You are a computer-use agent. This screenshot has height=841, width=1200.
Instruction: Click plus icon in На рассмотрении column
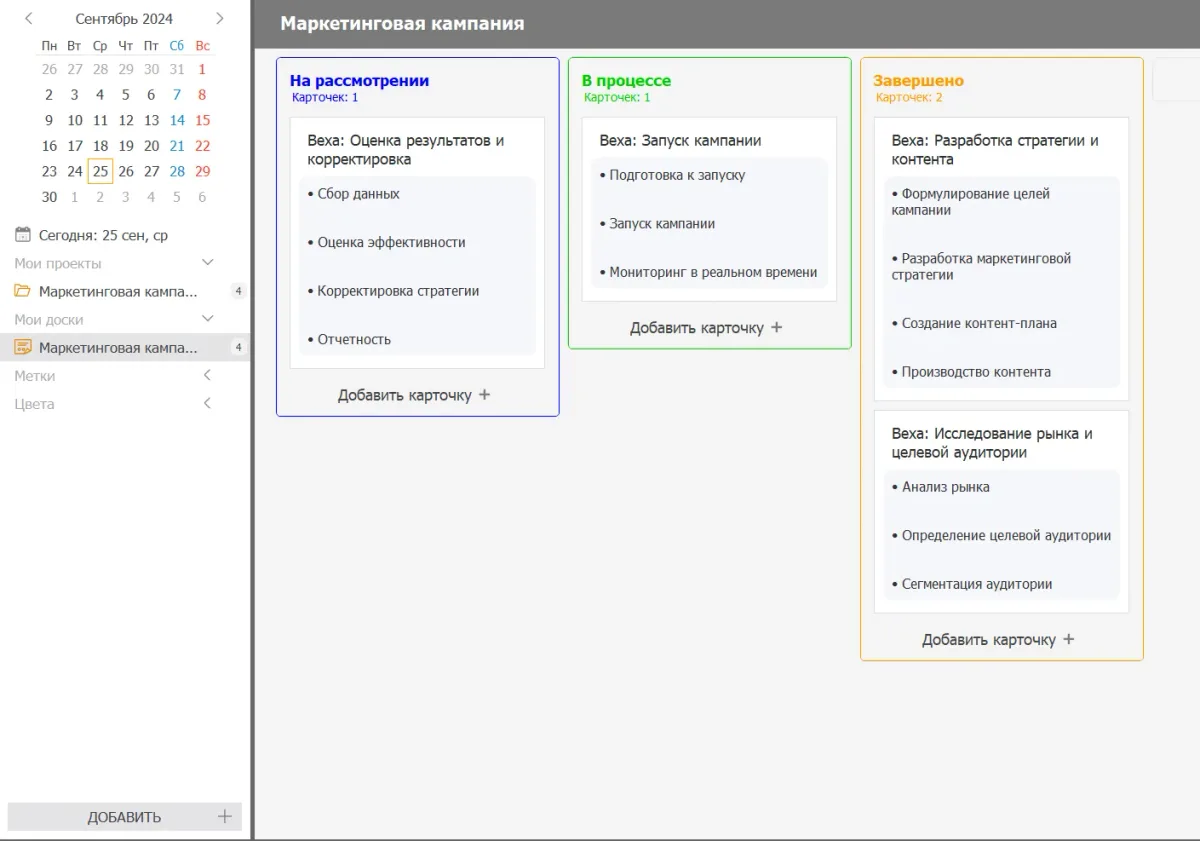tap(485, 395)
